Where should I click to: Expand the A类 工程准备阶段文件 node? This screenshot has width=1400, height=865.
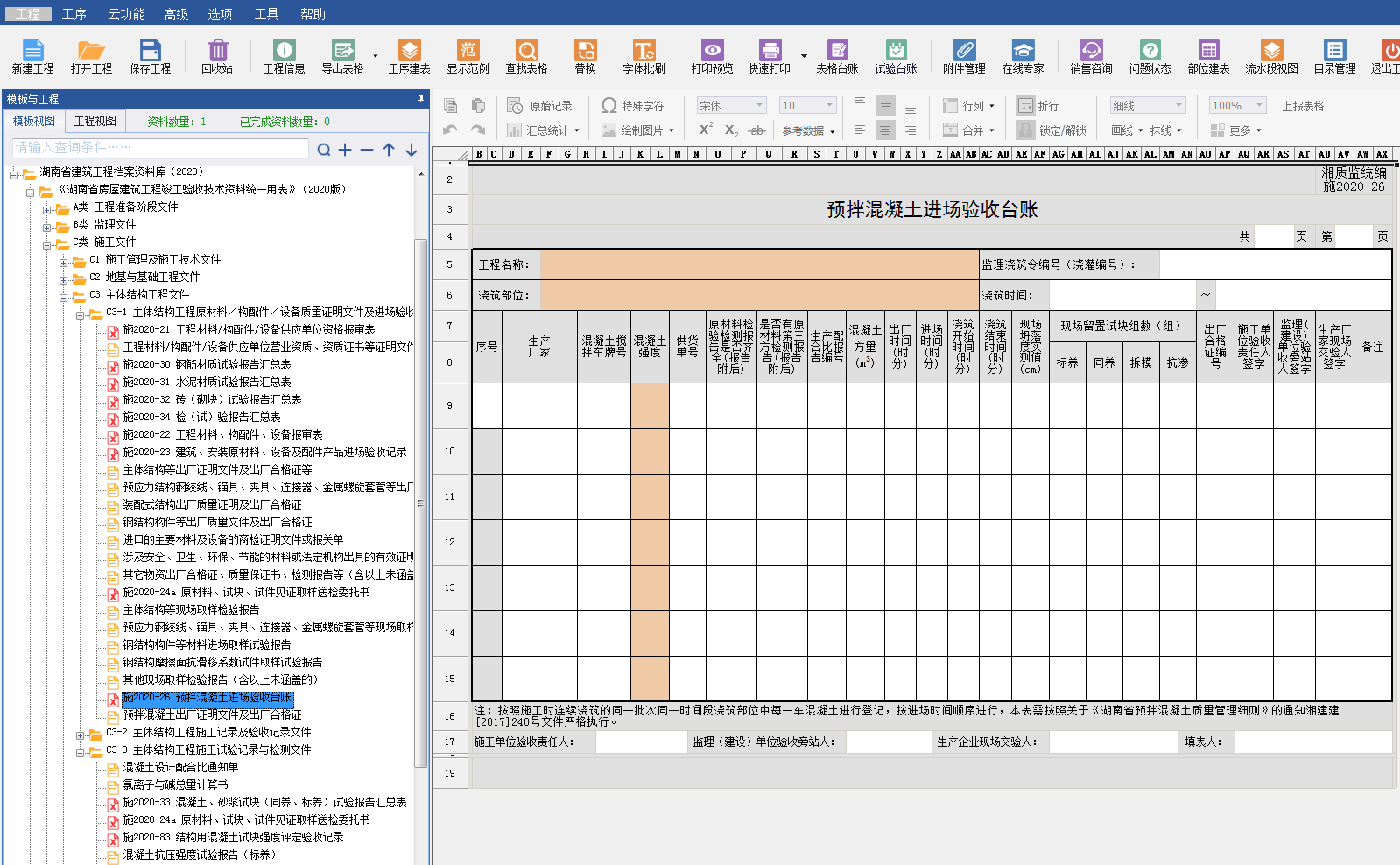tap(47, 208)
